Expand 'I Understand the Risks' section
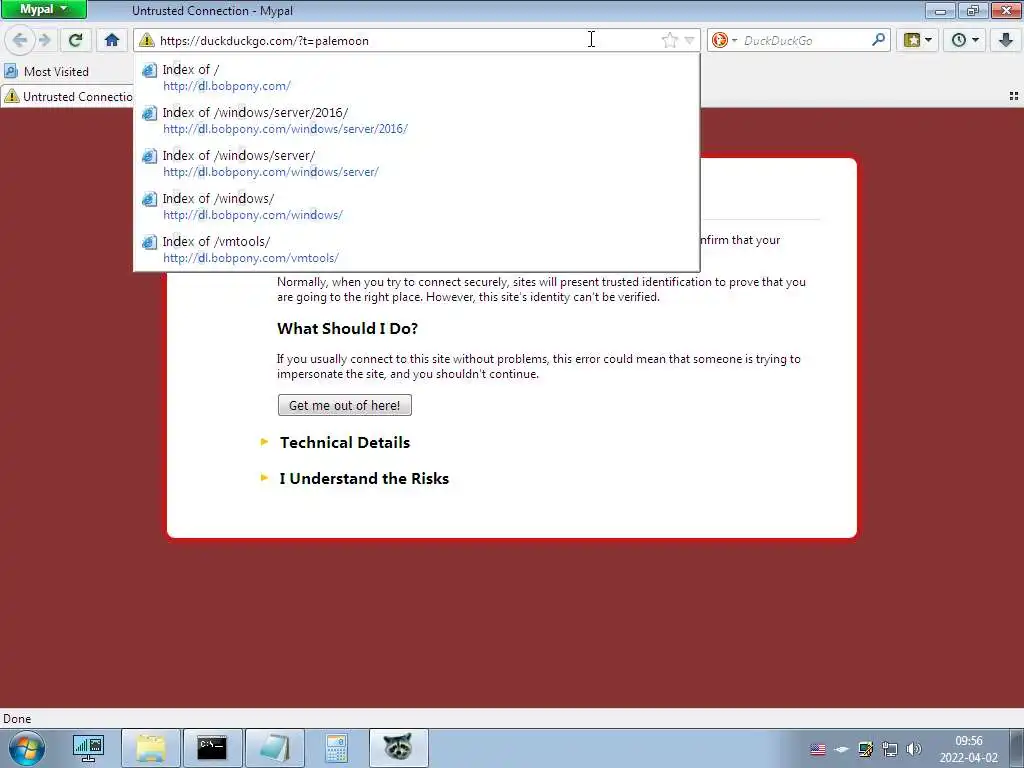 coord(364,478)
